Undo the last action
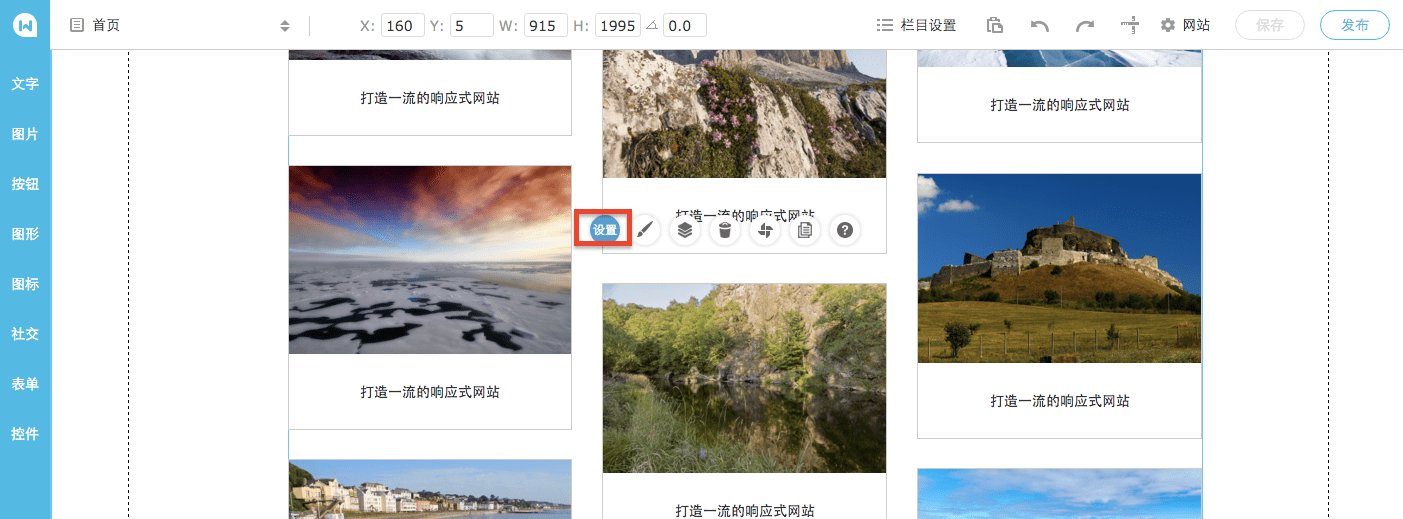1403x519 pixels. pyautogui.click(x=1040, y=26)
